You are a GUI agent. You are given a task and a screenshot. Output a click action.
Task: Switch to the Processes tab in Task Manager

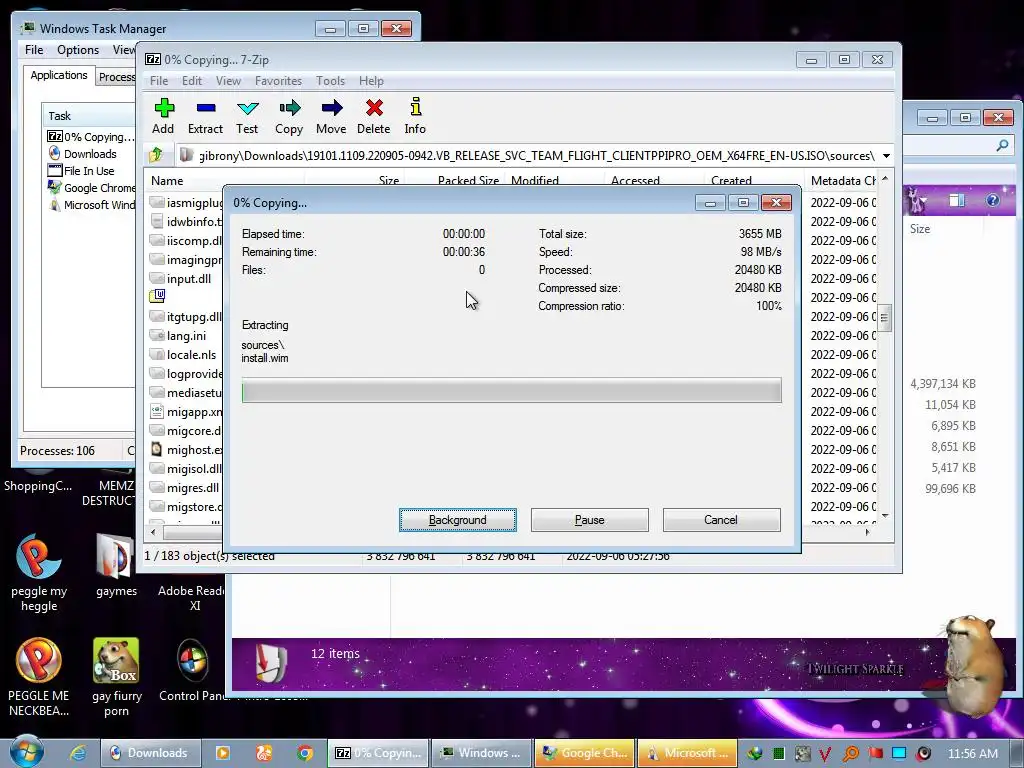[x=116, y=77]
